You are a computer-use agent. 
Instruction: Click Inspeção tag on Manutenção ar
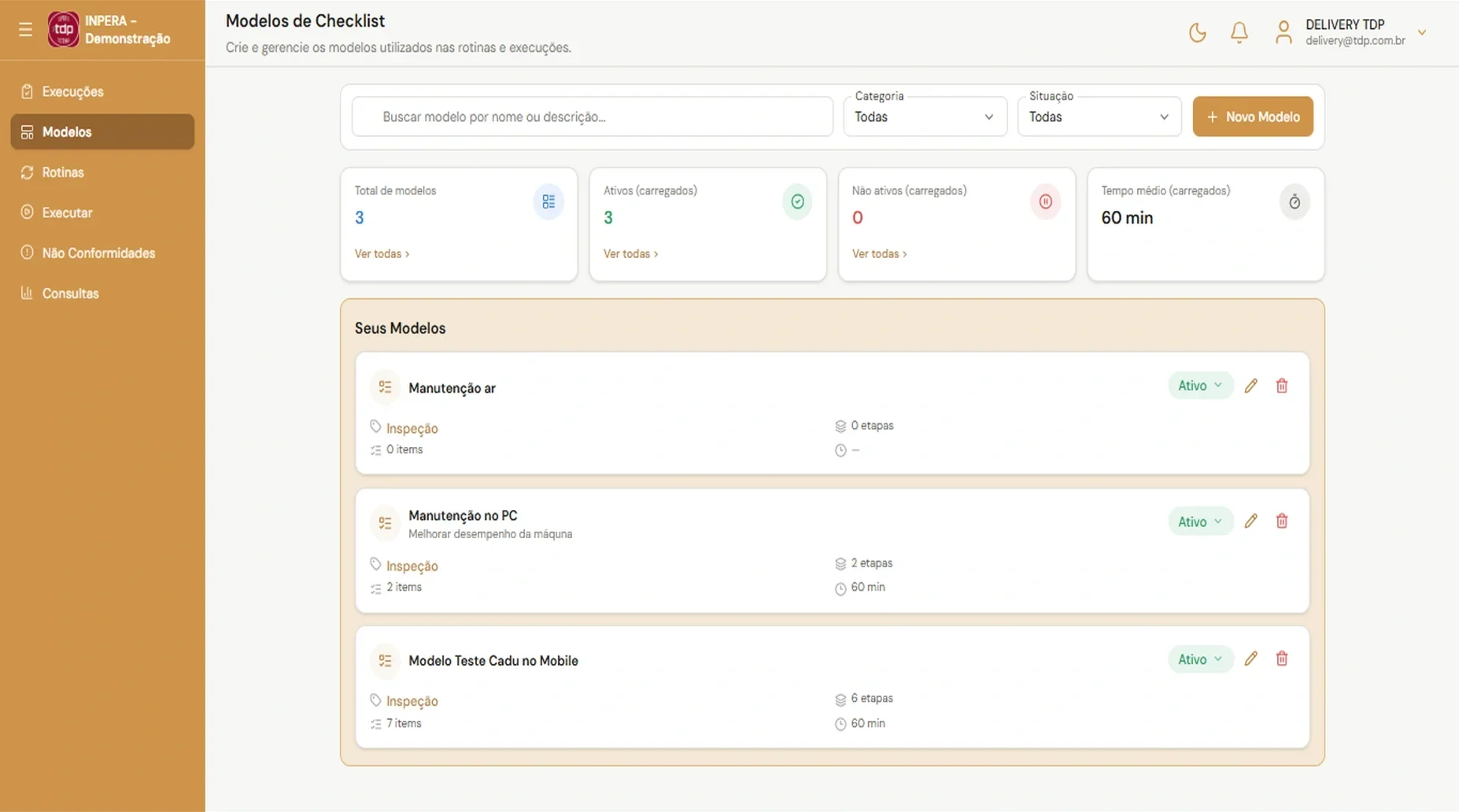(x=412, y=428)
